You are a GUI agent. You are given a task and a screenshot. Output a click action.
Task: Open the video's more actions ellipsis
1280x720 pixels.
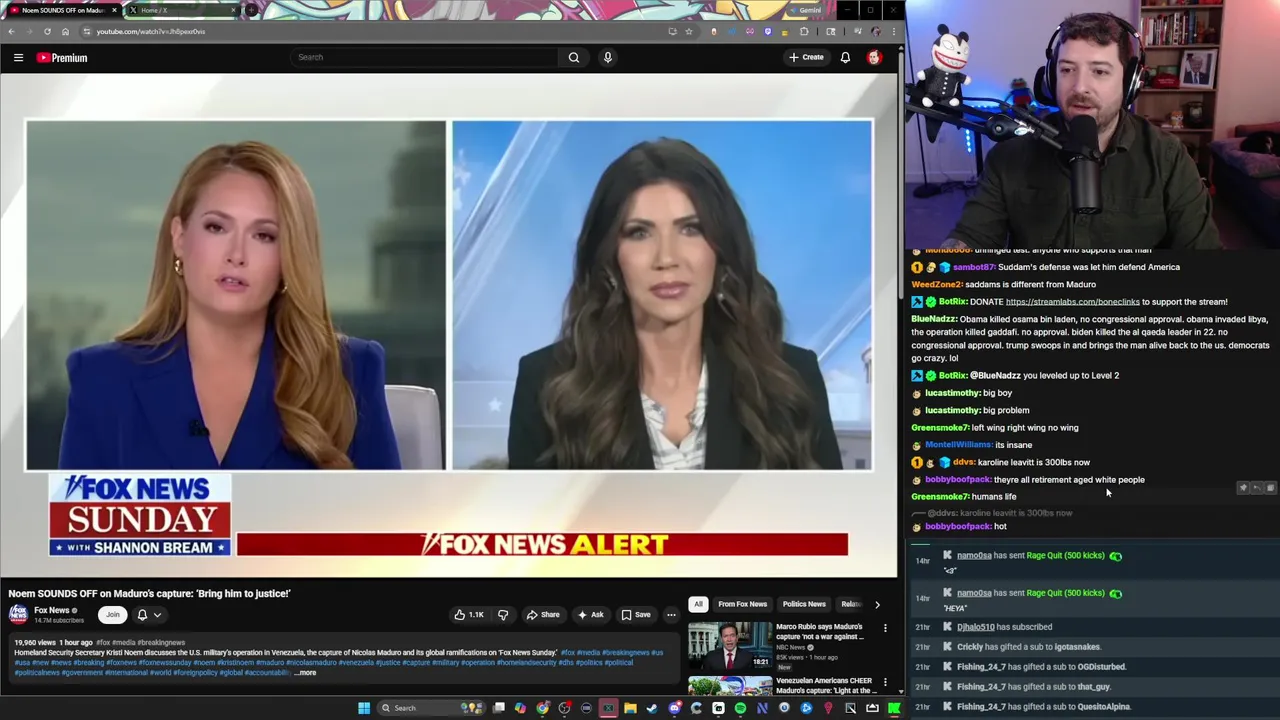click(x=671, y=615)
